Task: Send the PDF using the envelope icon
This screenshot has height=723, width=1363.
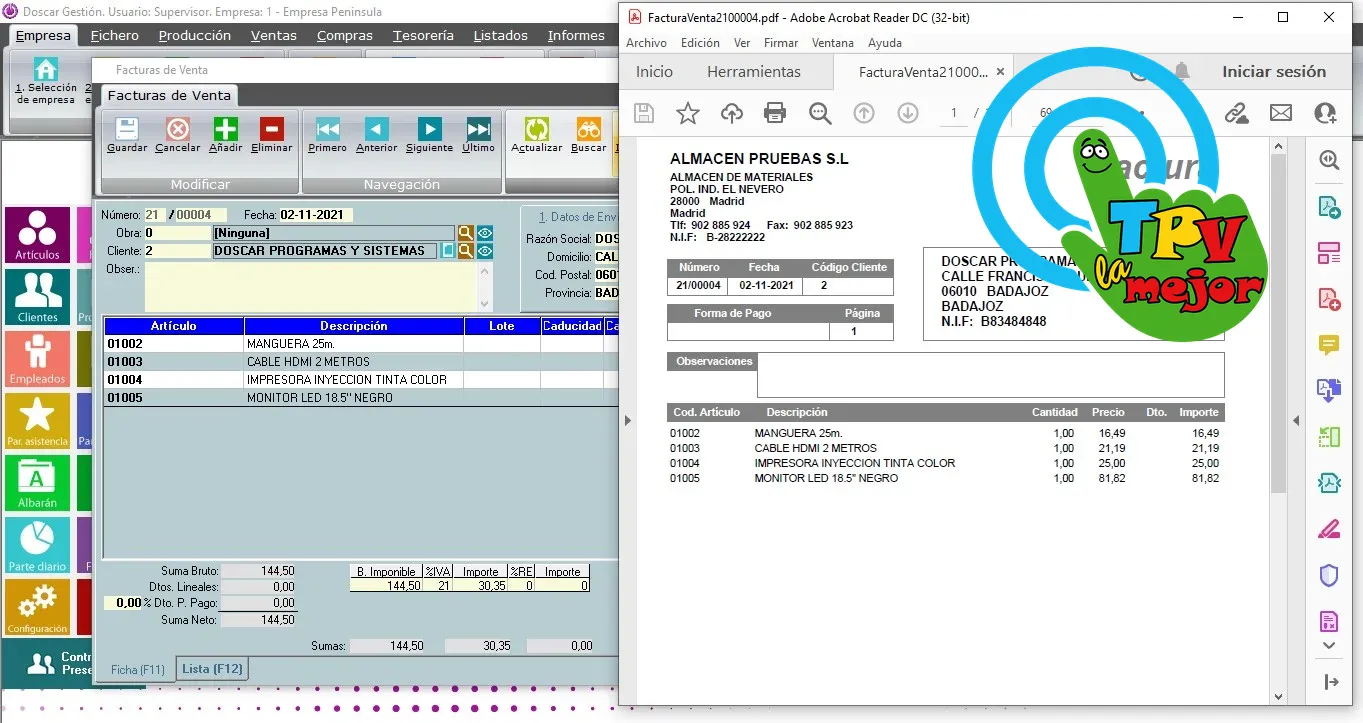Action: (1281, 113)
